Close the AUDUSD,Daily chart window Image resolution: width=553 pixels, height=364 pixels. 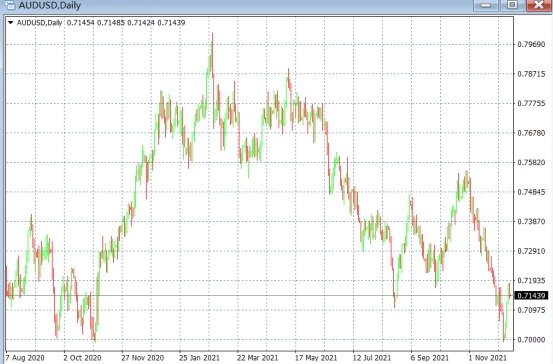pos(539,5)
